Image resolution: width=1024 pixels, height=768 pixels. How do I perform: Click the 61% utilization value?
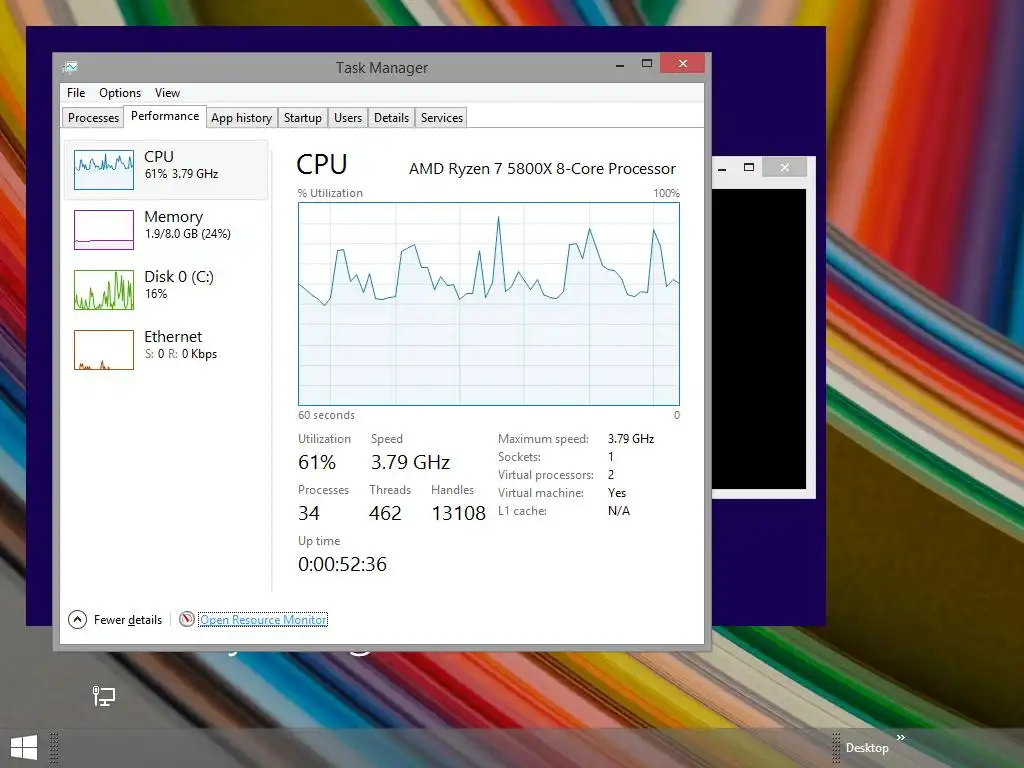pyautogui.click(x=317, y=462)
